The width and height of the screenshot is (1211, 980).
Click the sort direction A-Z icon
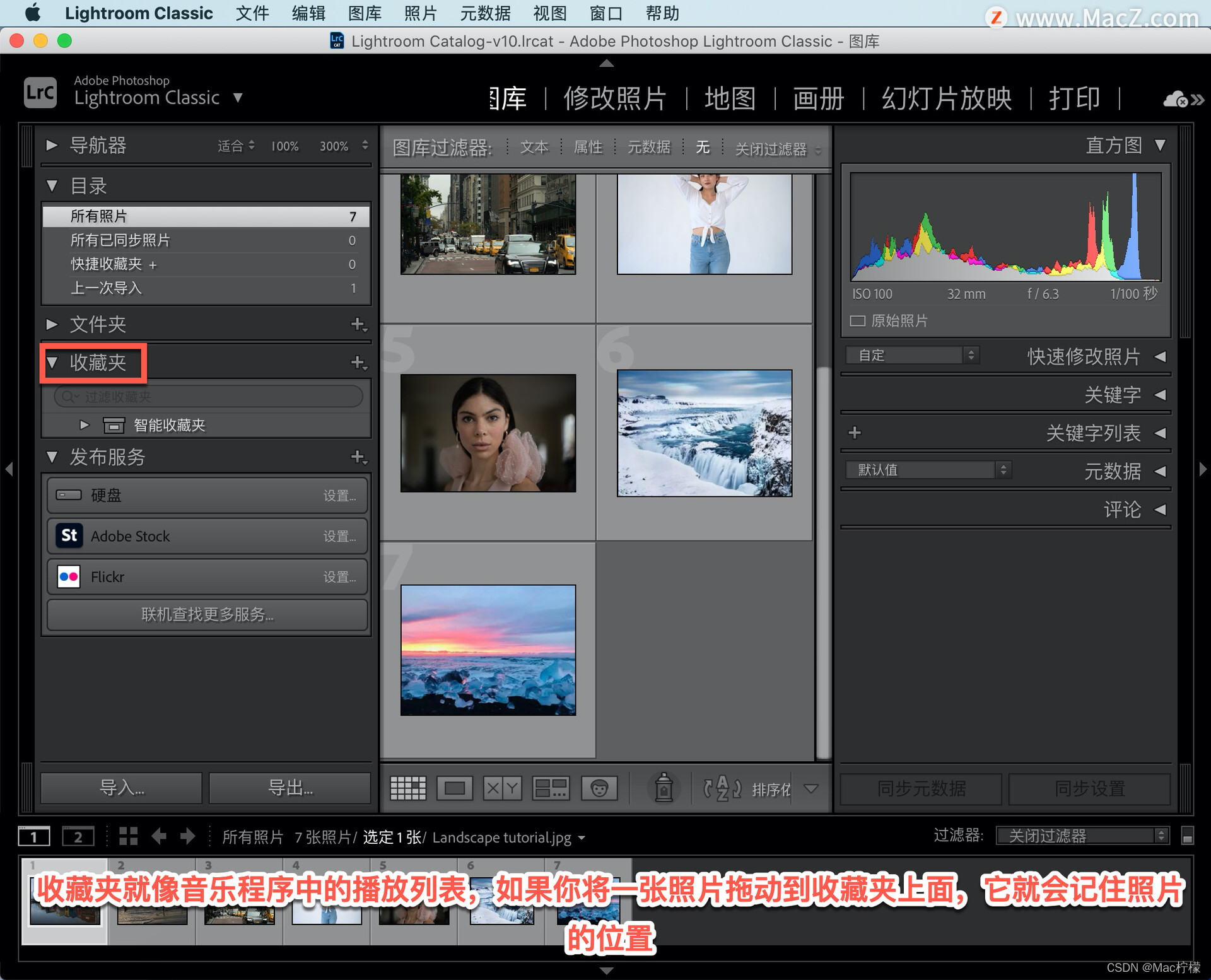click(x=722, y=788)
